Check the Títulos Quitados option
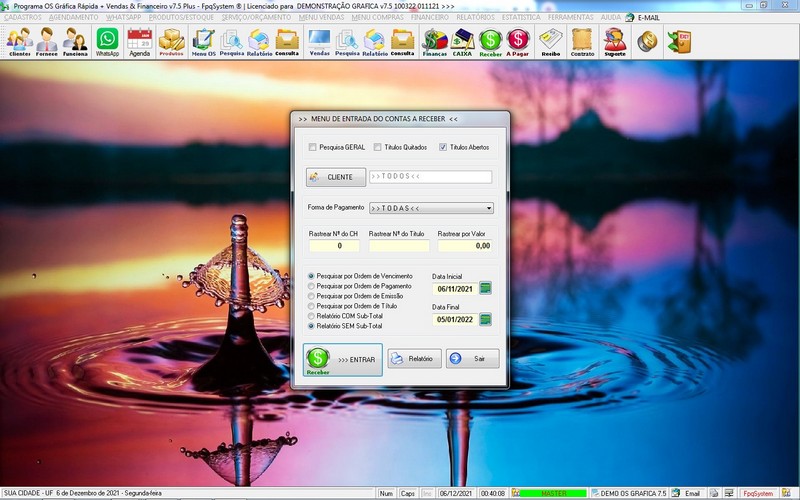 pyautogui.click(x=378, y=147)
